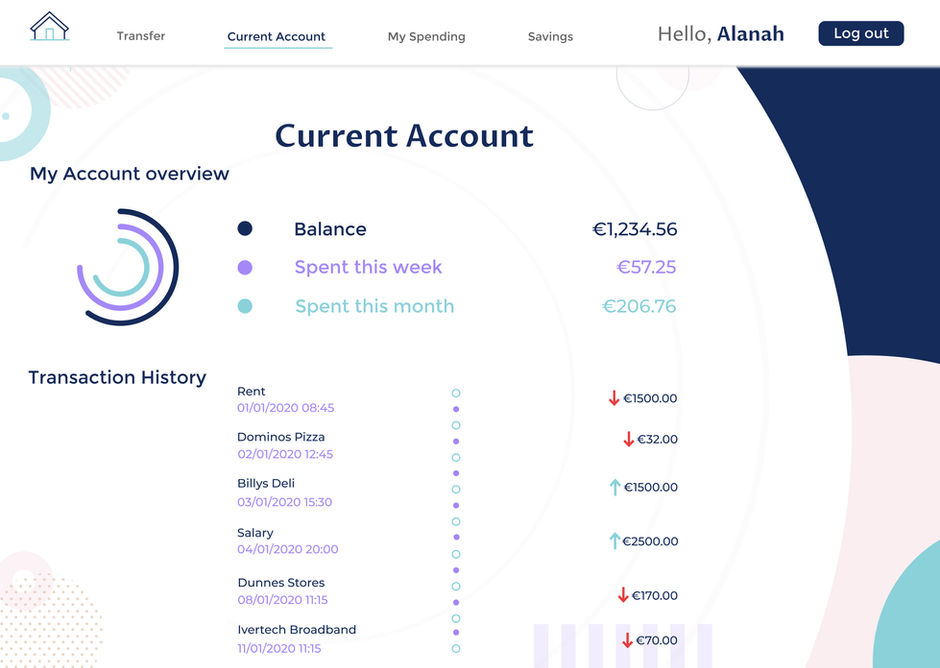Click the red arrow next to €70.00

[627, 640]
